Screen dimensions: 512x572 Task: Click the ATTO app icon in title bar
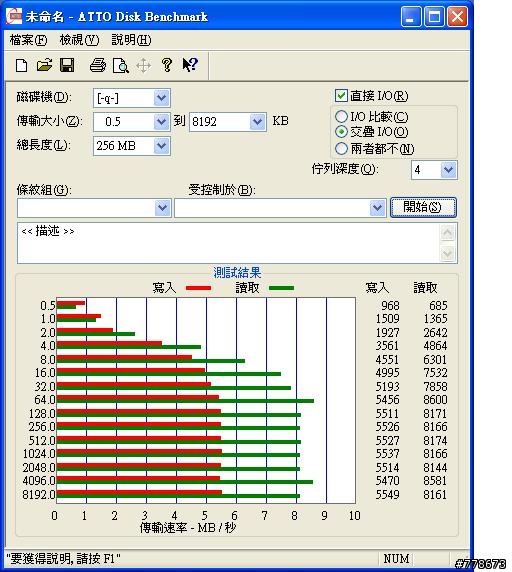pos(14,16)
